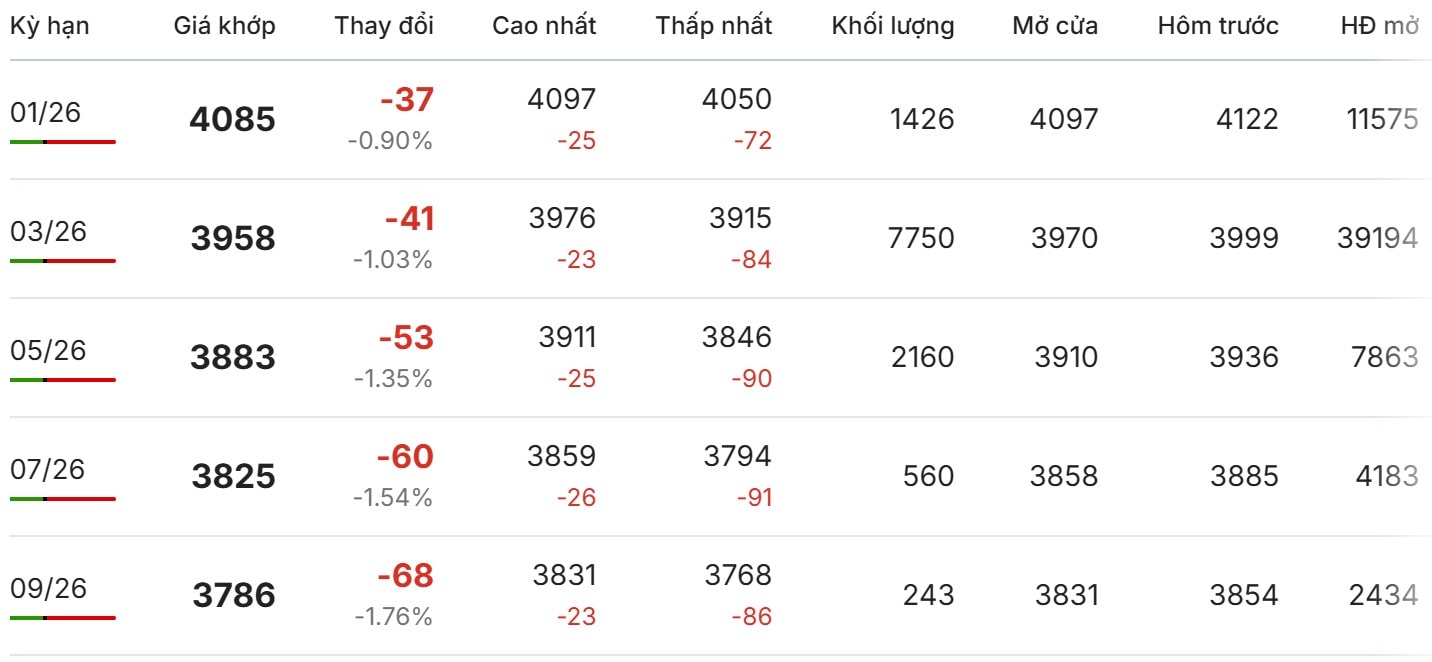This screenshot has height=662, width=1432.
Task: Click the 01/26 contract term link
Action: (x=46, y=113)
